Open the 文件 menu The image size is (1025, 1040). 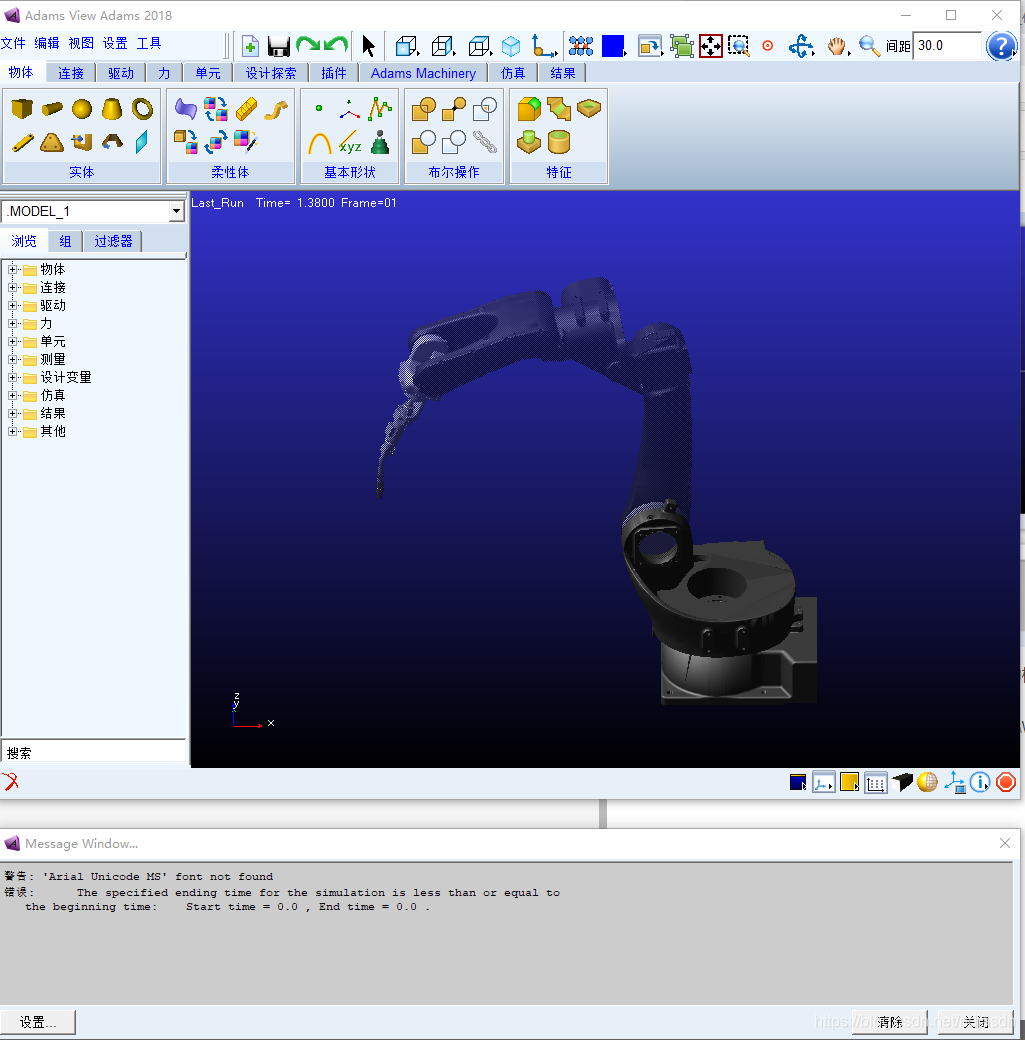tap(13, 44)
